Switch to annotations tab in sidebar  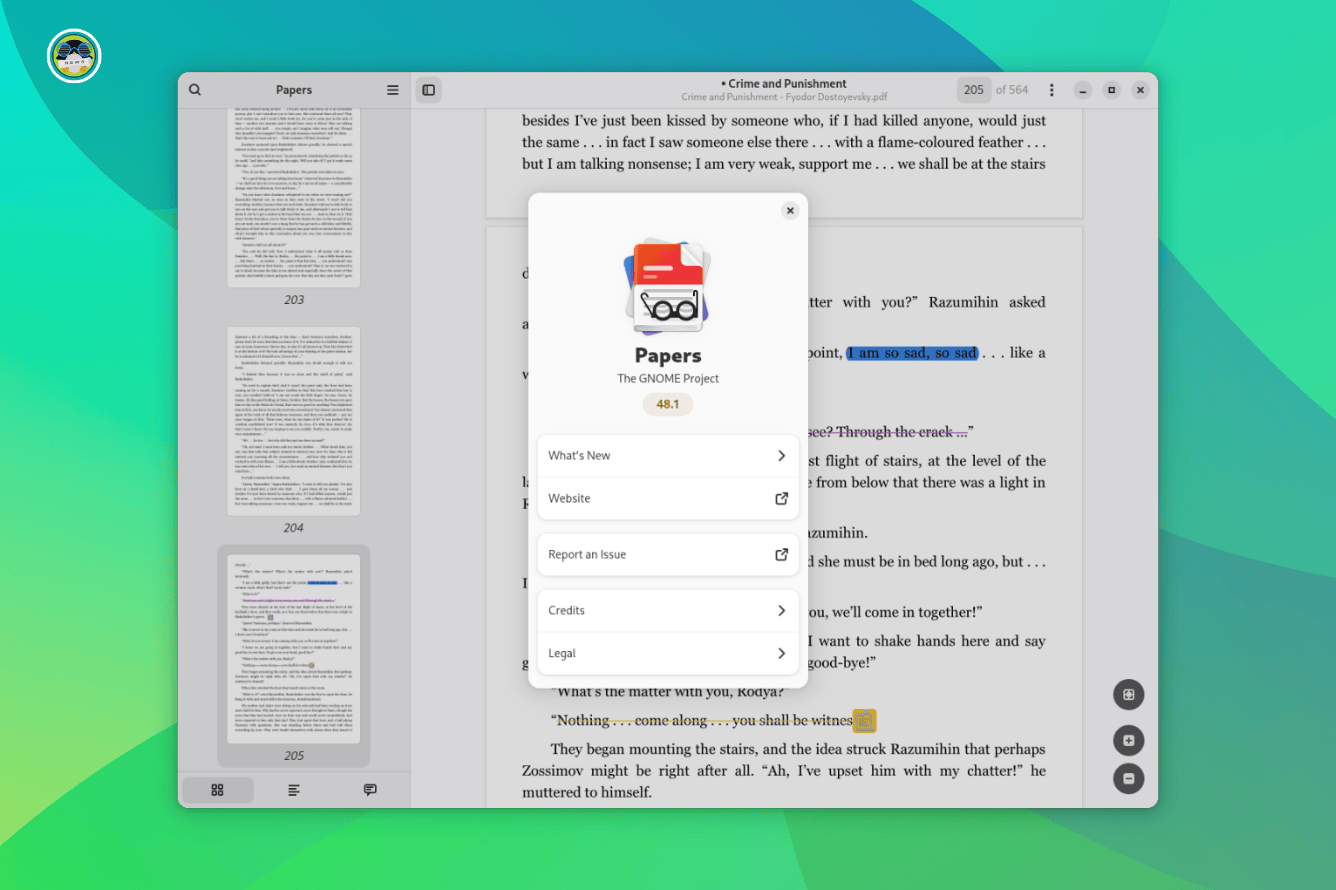point(370,790)
